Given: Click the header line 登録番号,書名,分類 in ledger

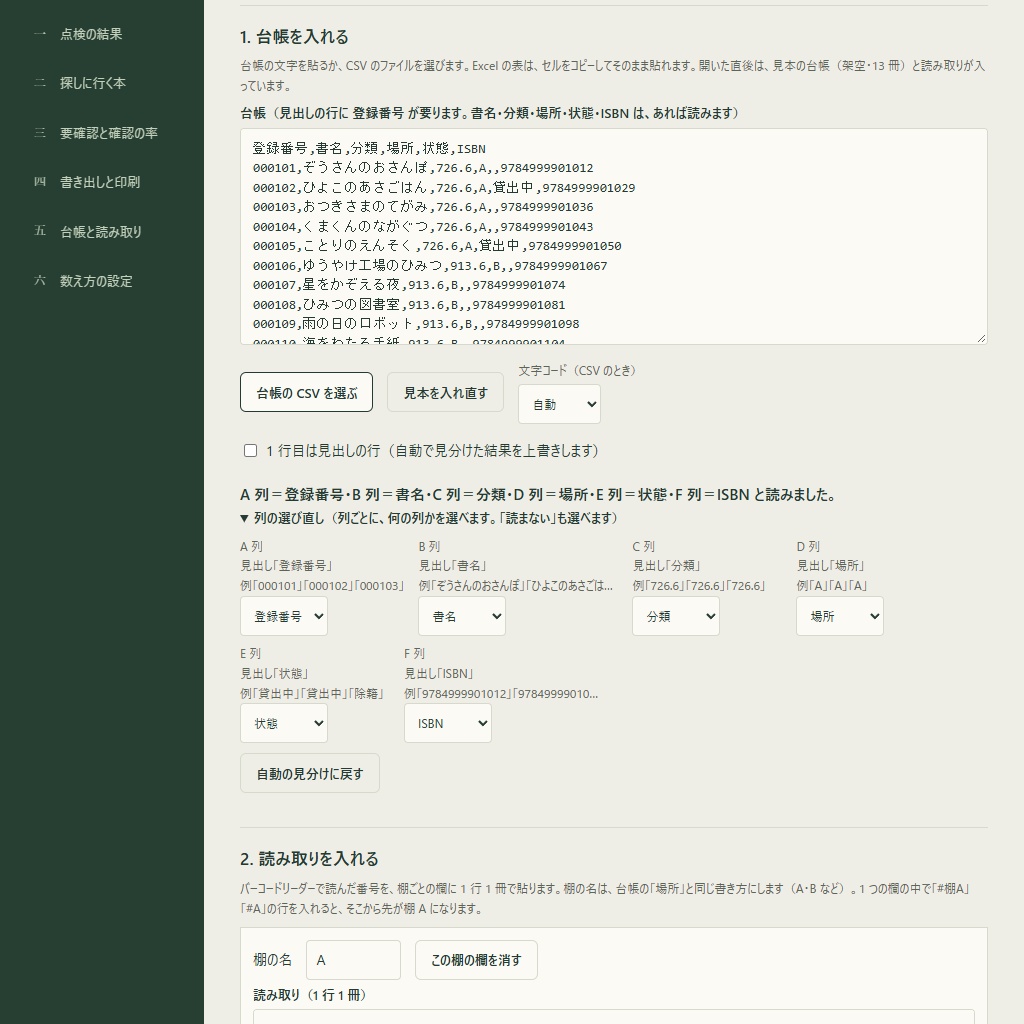Looking at the screenshot, I should (x=369, y=148).
